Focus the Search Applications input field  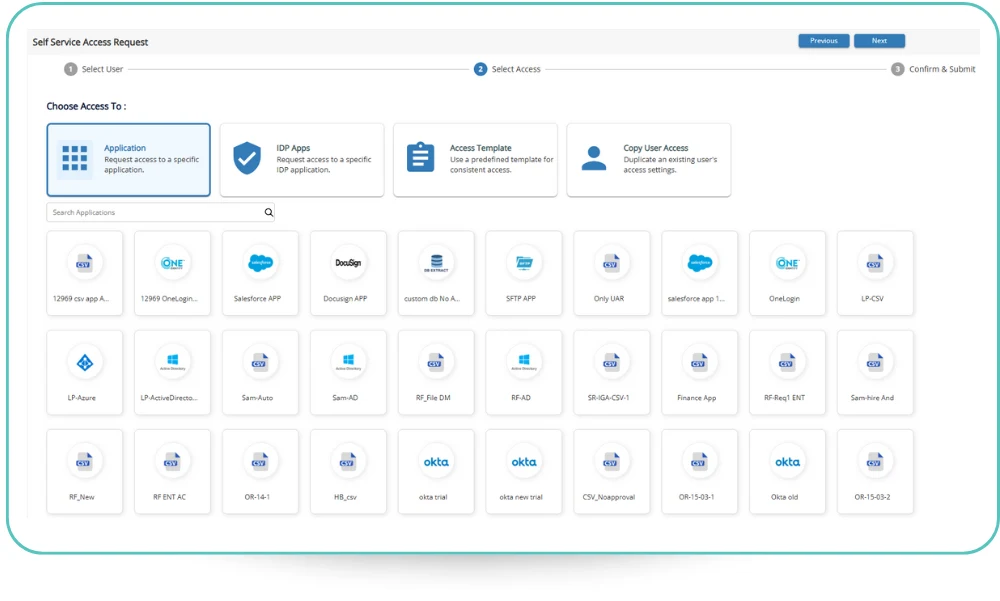point(153,213)
